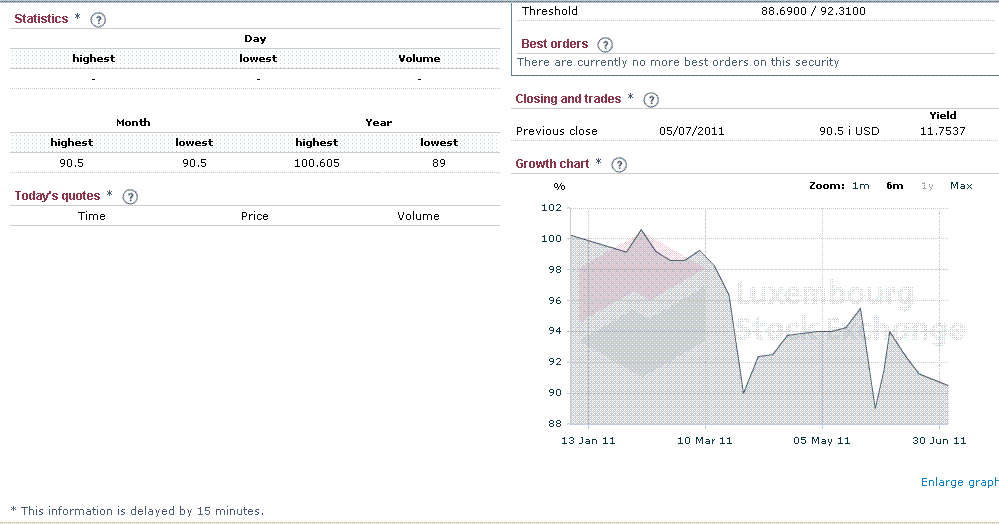Click the 10 Mar 11 axis label
This screenshot has width=999, height=524.
tap(705, 441)
